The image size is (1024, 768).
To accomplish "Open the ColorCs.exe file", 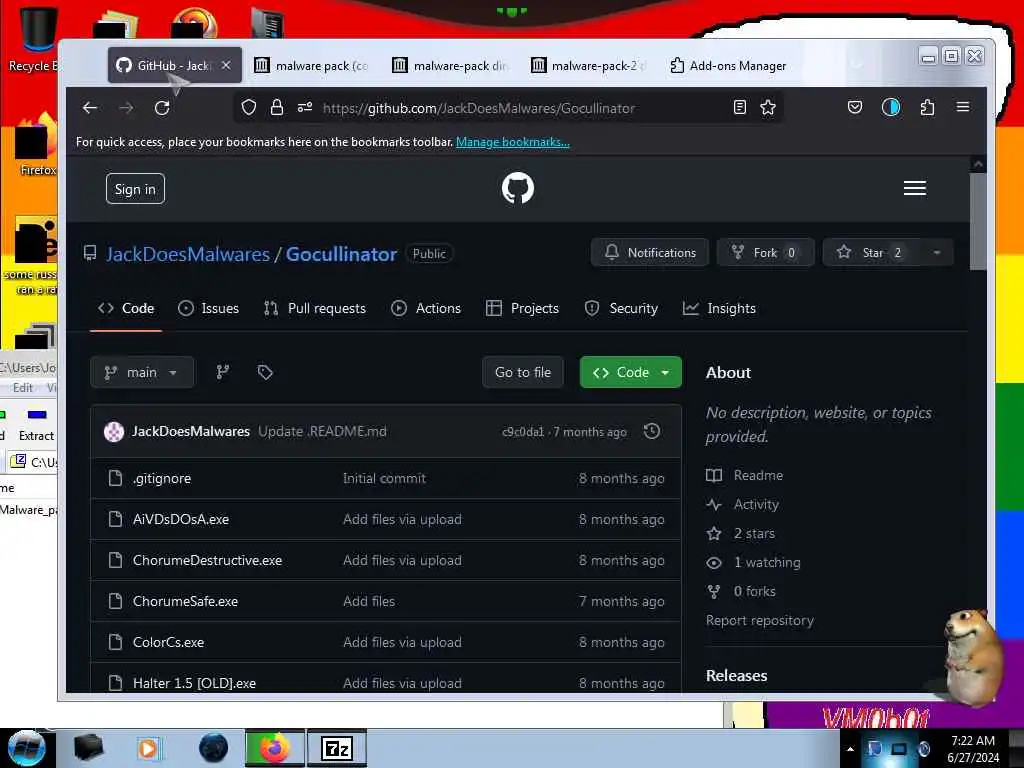I will (x=168, y=643).
